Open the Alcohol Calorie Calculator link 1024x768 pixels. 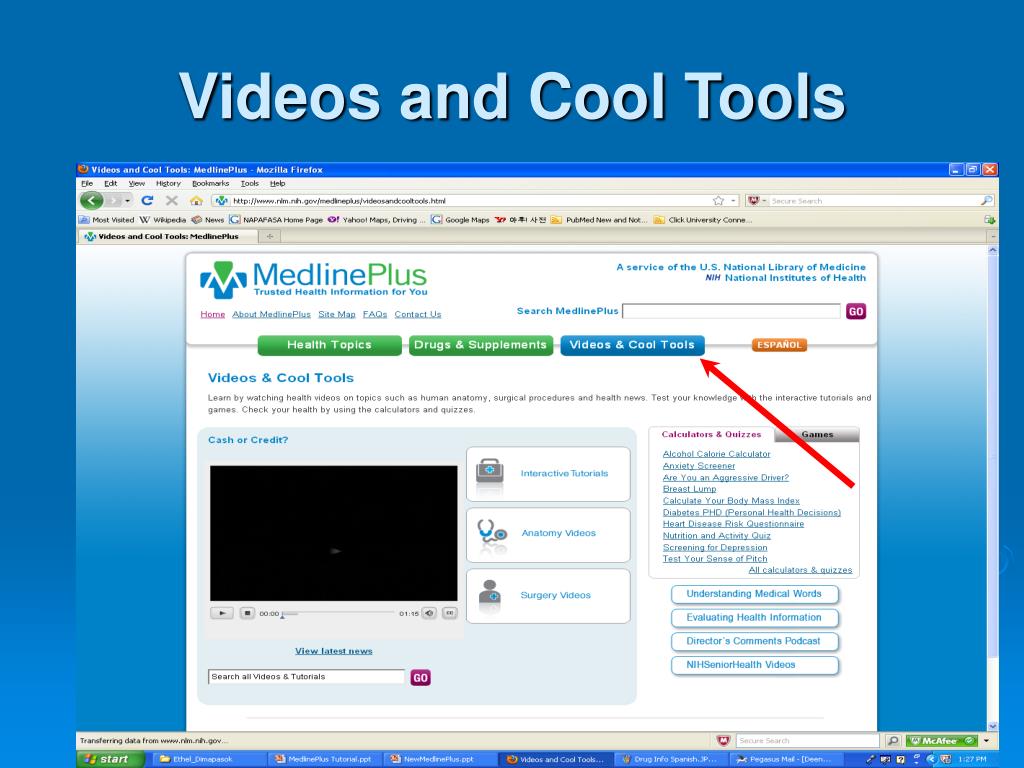[x=716, y=454]
